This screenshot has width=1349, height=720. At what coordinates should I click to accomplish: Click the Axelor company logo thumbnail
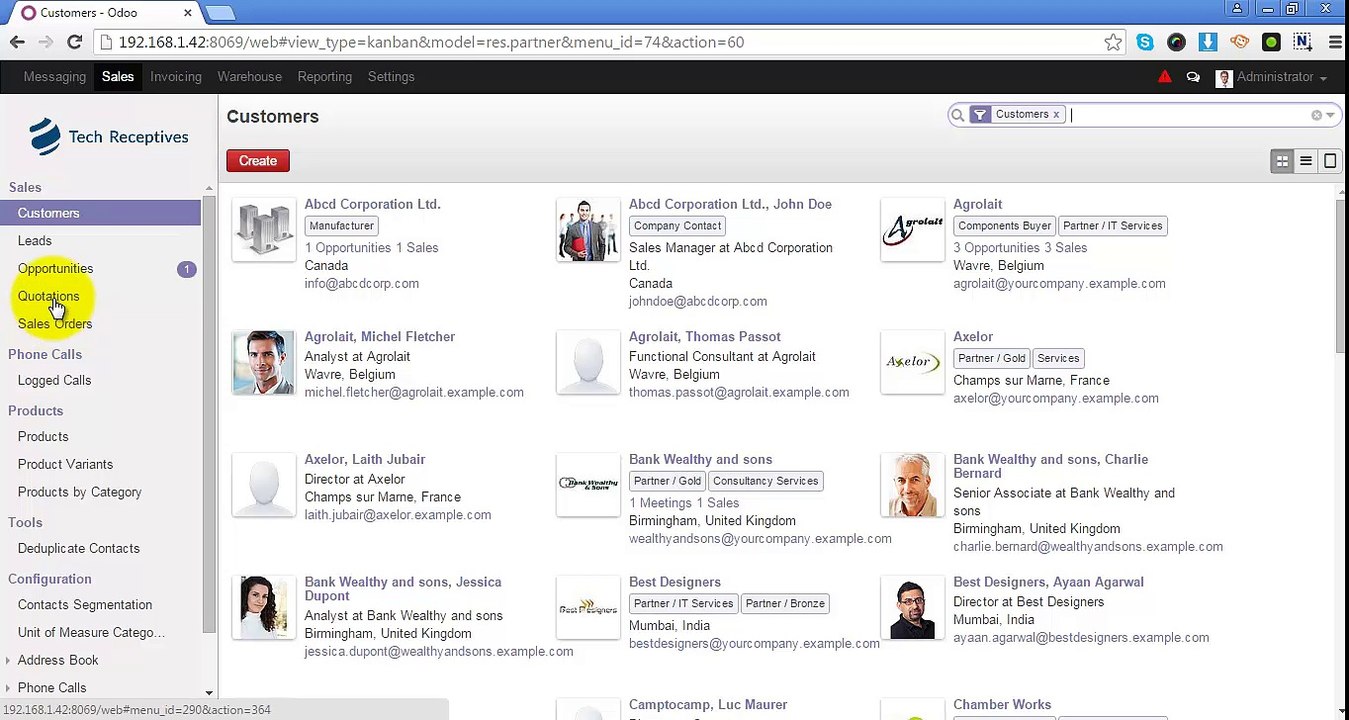pos(912,362)
